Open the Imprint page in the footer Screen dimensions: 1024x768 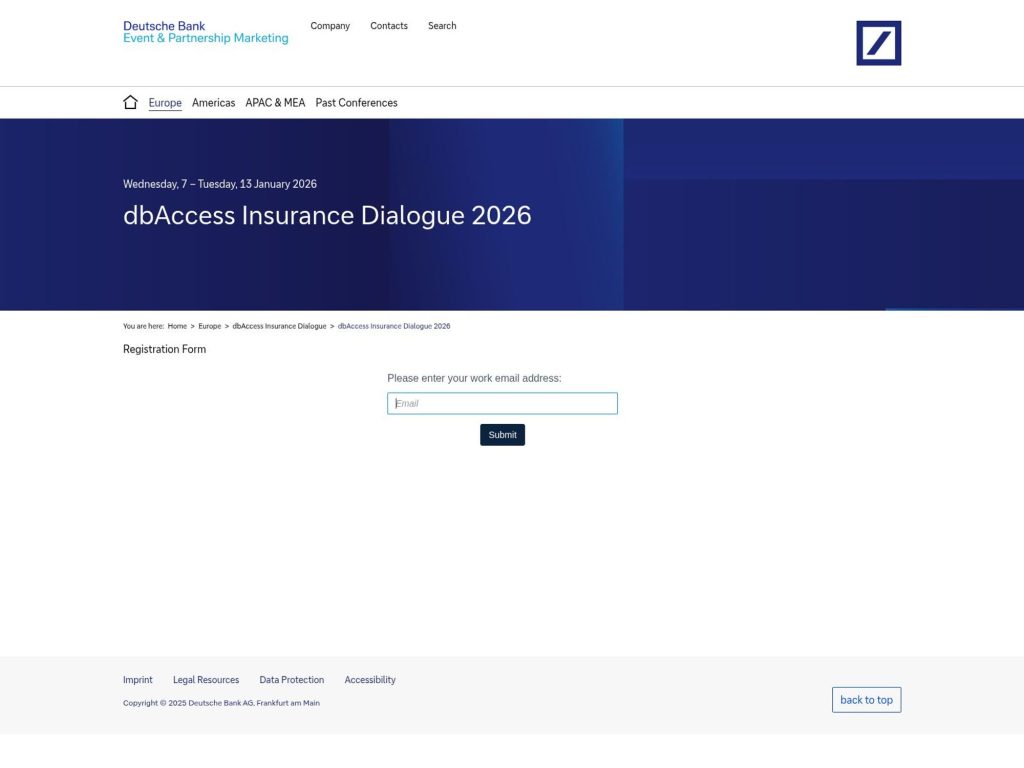click(x=137, y=679)
